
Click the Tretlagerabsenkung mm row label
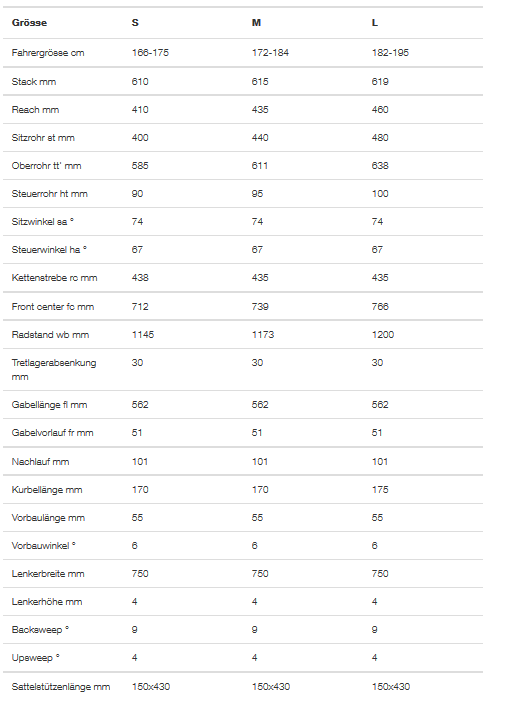pyautogui.click(x=54, y=370)
